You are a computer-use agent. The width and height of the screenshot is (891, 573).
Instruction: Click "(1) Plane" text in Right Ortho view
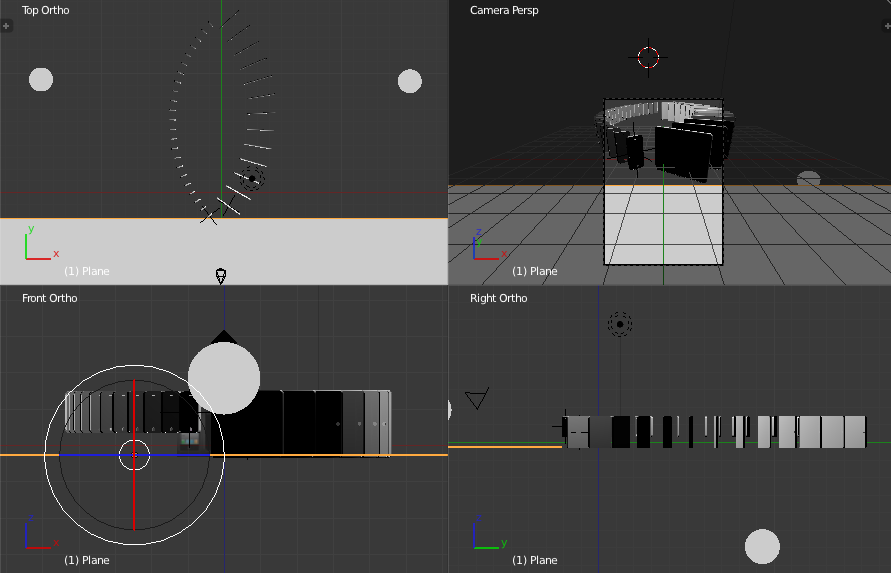tap(535, 560)
